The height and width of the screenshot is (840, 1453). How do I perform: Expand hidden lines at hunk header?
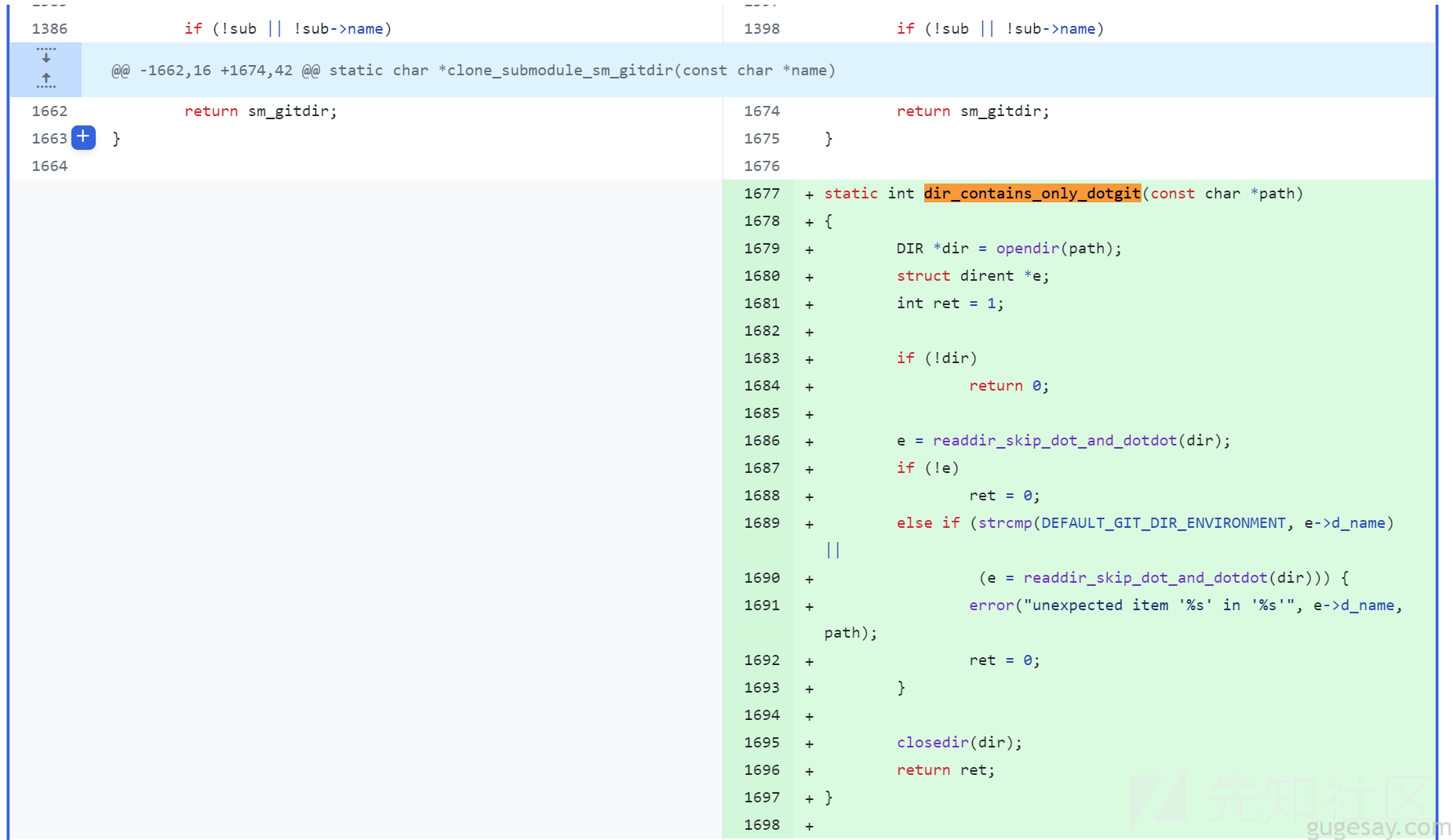(x=46, y=69)
